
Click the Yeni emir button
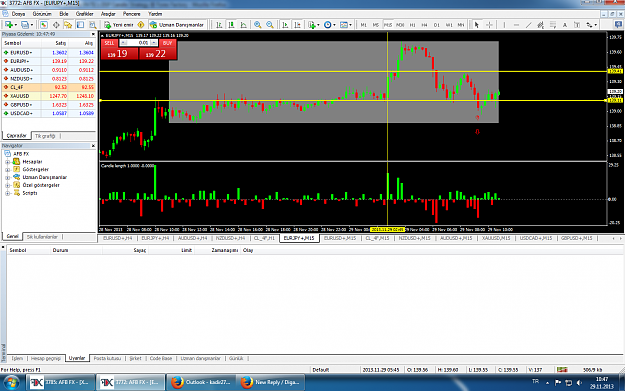(x=119, y=25)
